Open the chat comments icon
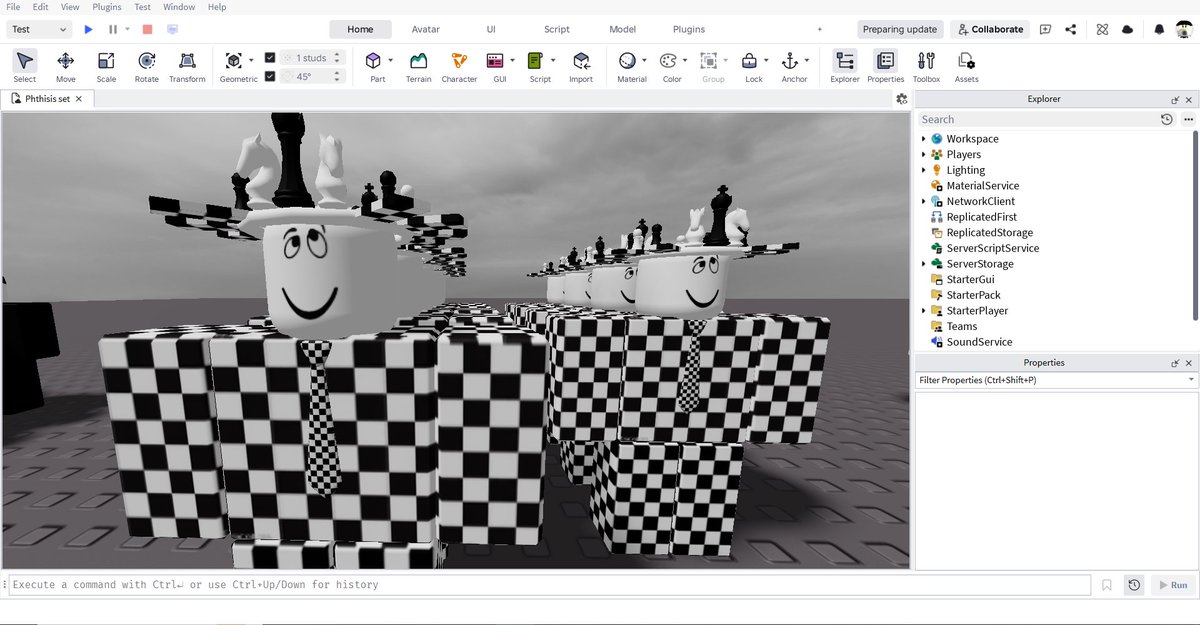The image size is (1200, 625). point(1045,29)
